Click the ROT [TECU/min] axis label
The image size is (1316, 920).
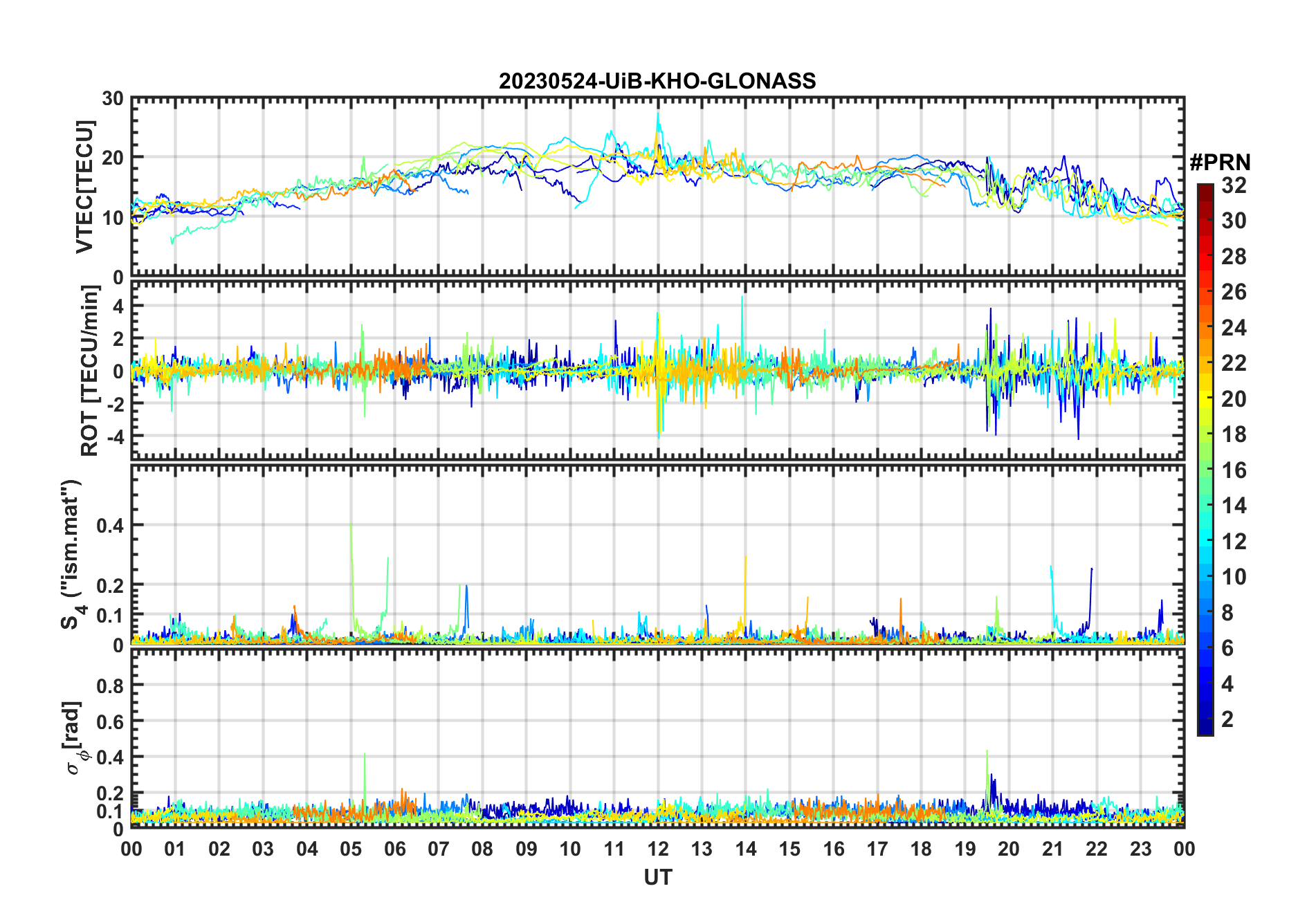click(x=91, y=371)
